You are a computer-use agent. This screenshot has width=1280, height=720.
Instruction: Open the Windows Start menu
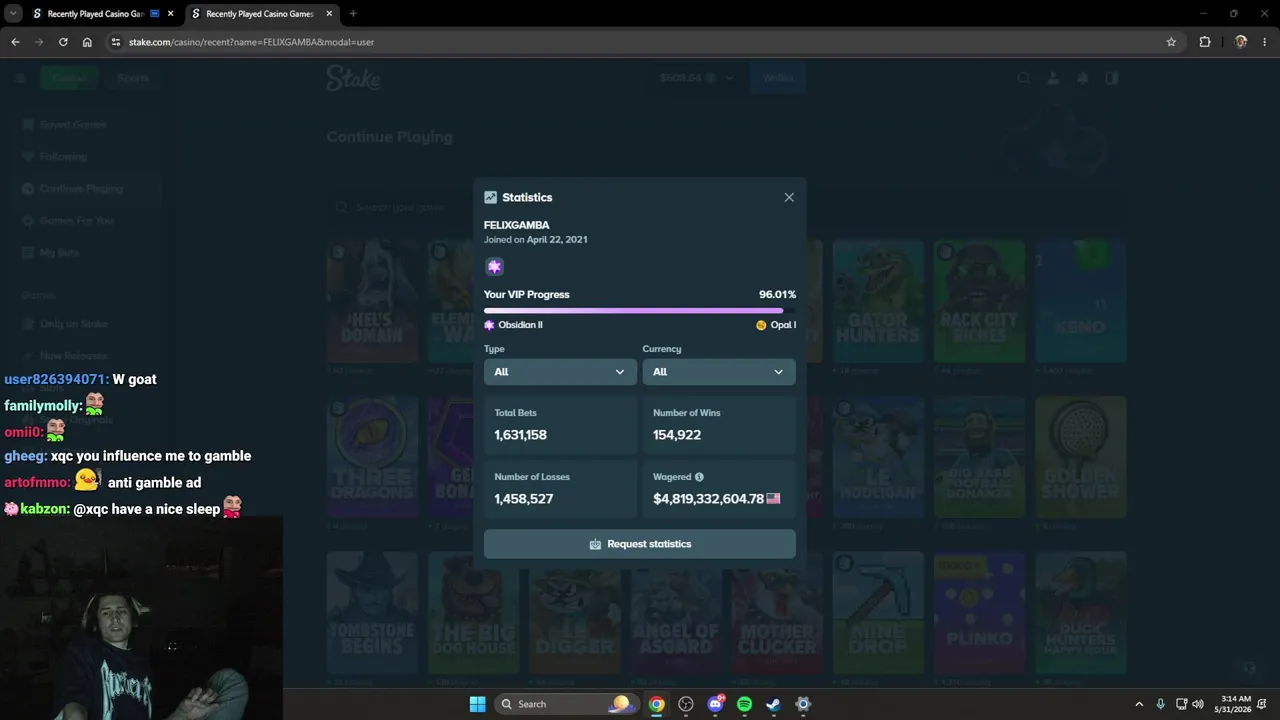[x=477, y=704]
